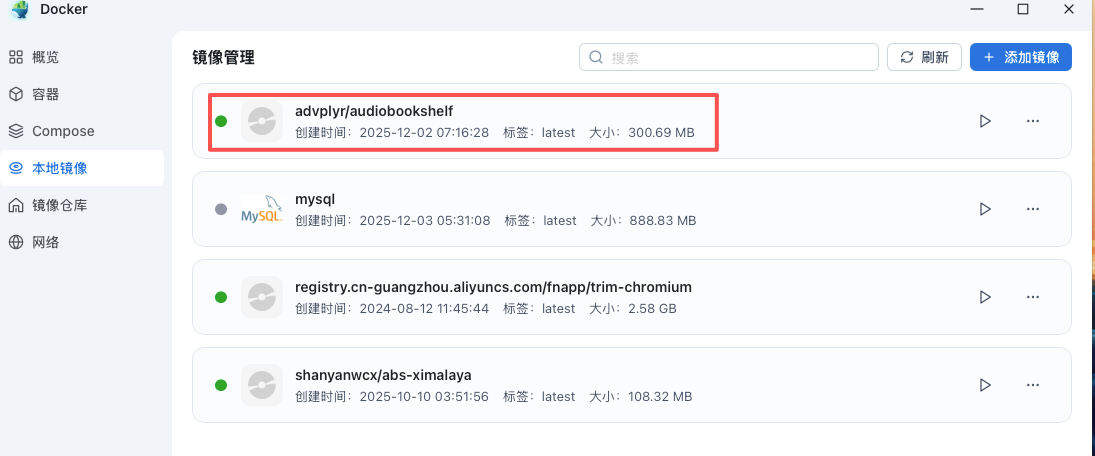The height and width of the screenshot is (456, 1095).
Task: Run the advplyr/audiobookshelf image
Action: pos(985,121)
